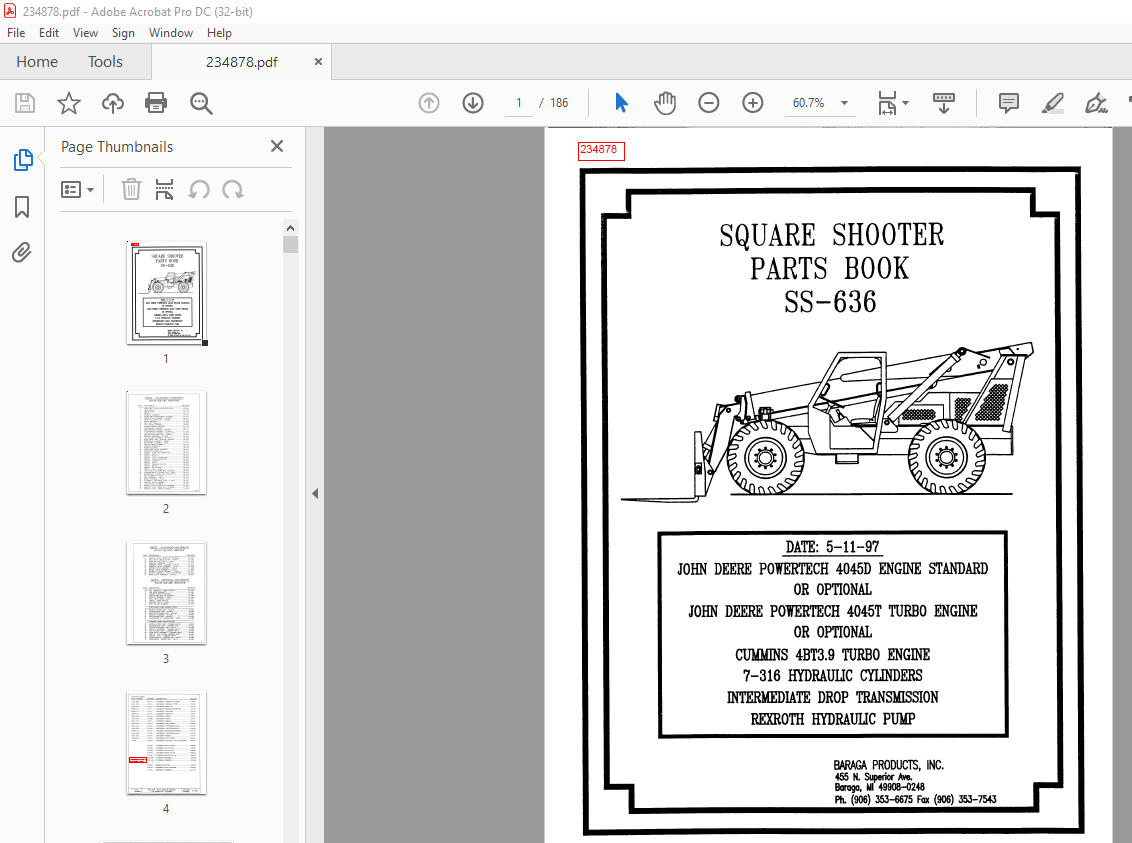Close the Page Thumbnails panel
The image size is (1132, 843).
click(x=277, y=146)
